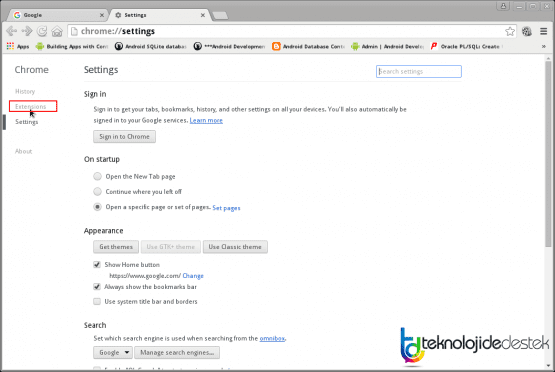Switch to the Settings tab
The width and height of the screenshot is (555, 372).
[159, 15]
